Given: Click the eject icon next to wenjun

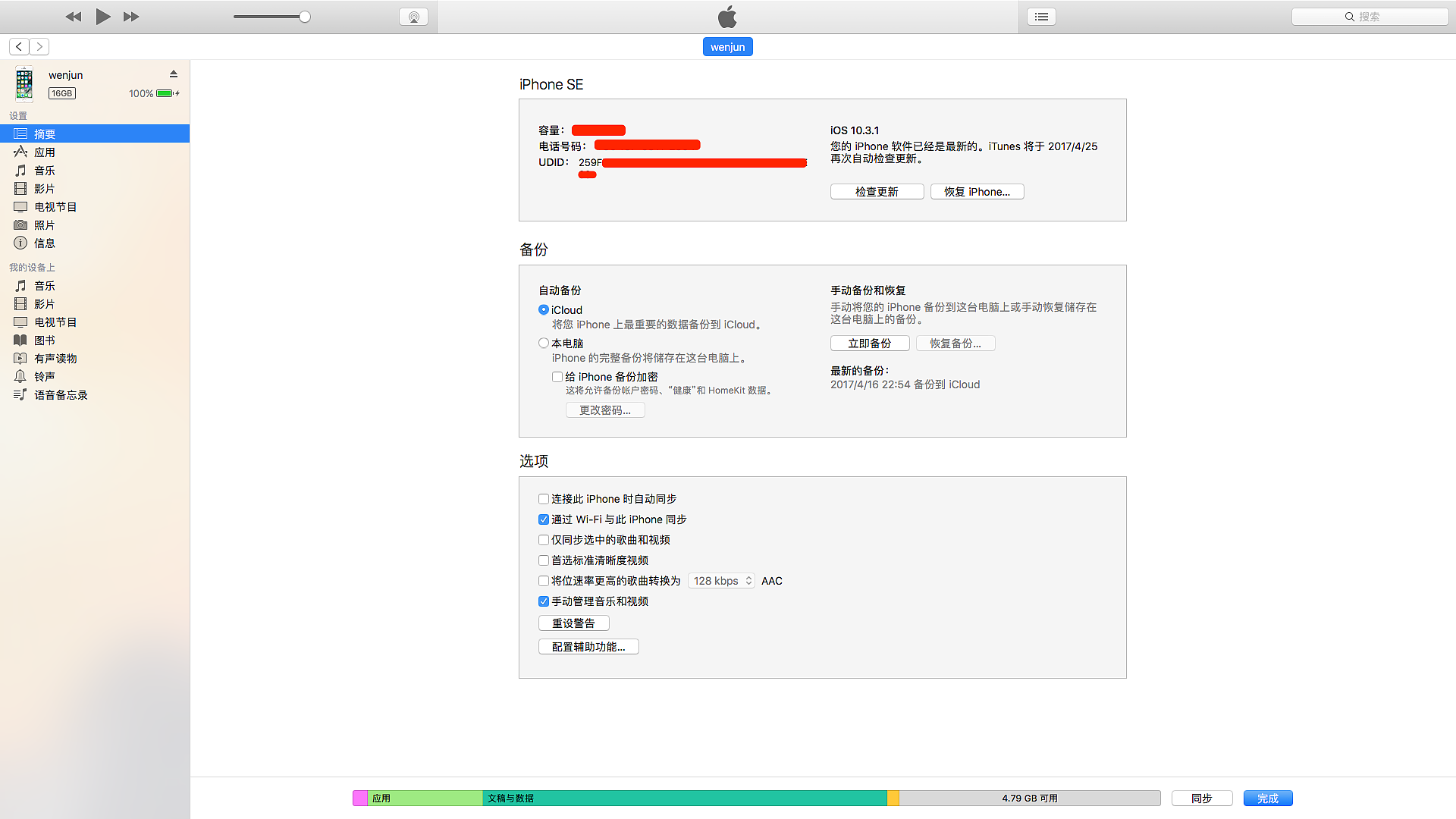Looking at the screenshot, I should pos(174,74).
